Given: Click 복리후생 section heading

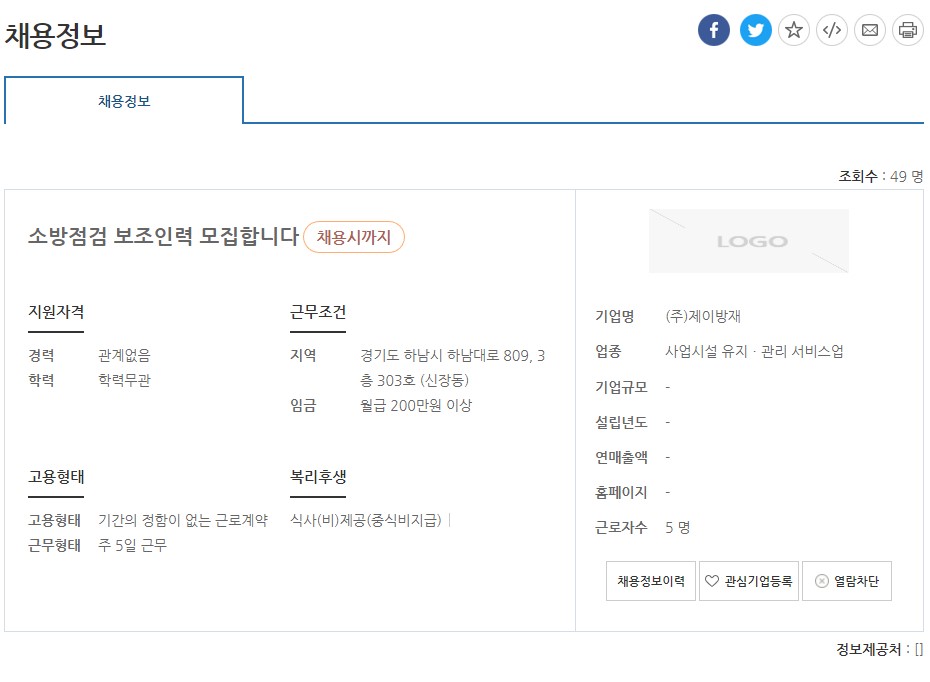Looking at the screenshot, I should pyautogui.click(x=318, y=477).
